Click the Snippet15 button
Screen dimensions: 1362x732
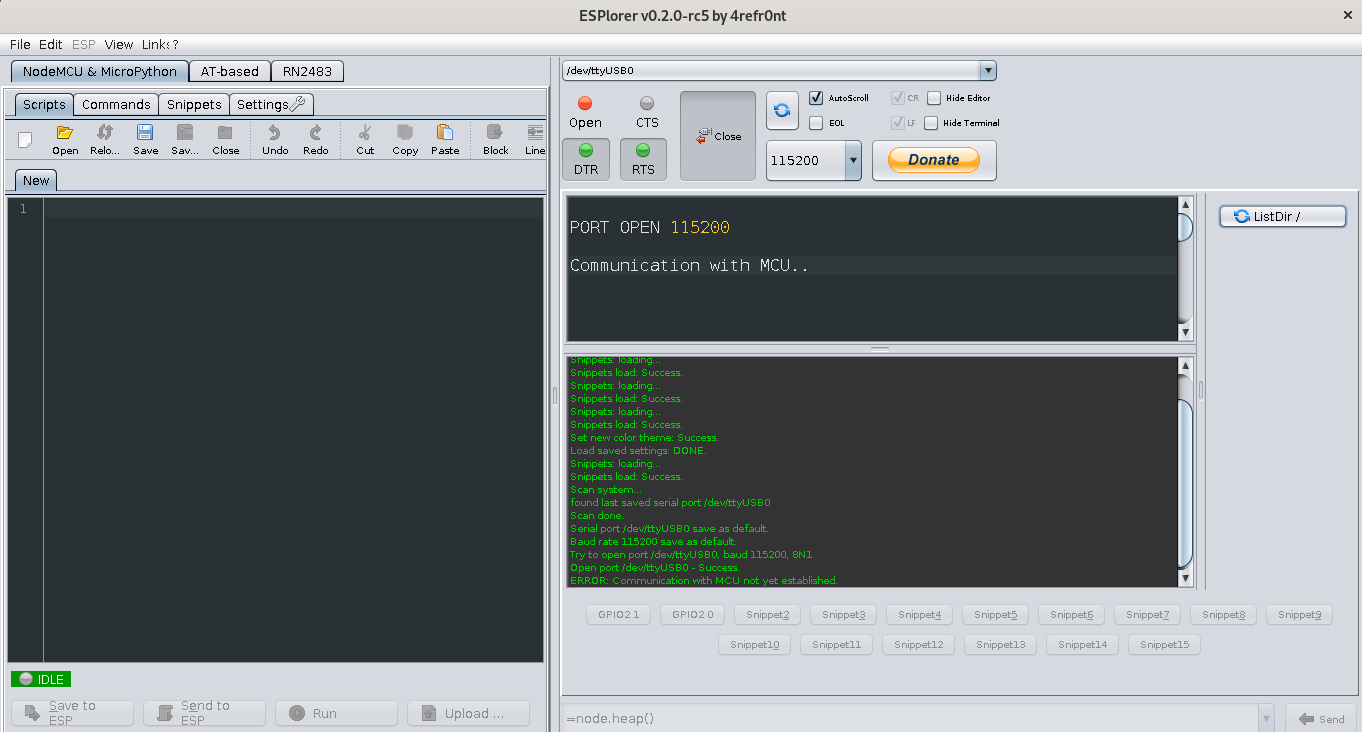(x=1164, y=644)
